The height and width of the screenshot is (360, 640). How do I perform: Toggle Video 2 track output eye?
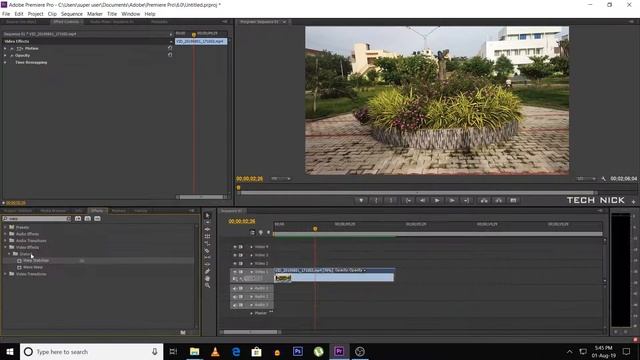coord(235,264)
